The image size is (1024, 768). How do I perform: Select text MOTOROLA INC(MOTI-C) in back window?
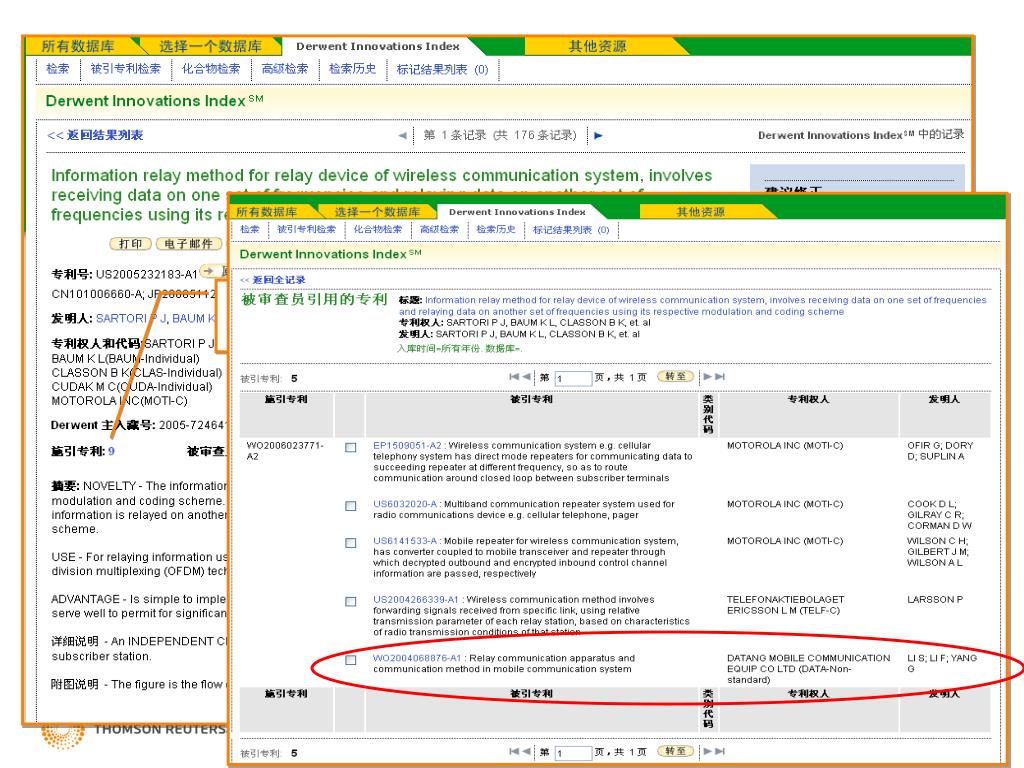[x=120, y=401]
